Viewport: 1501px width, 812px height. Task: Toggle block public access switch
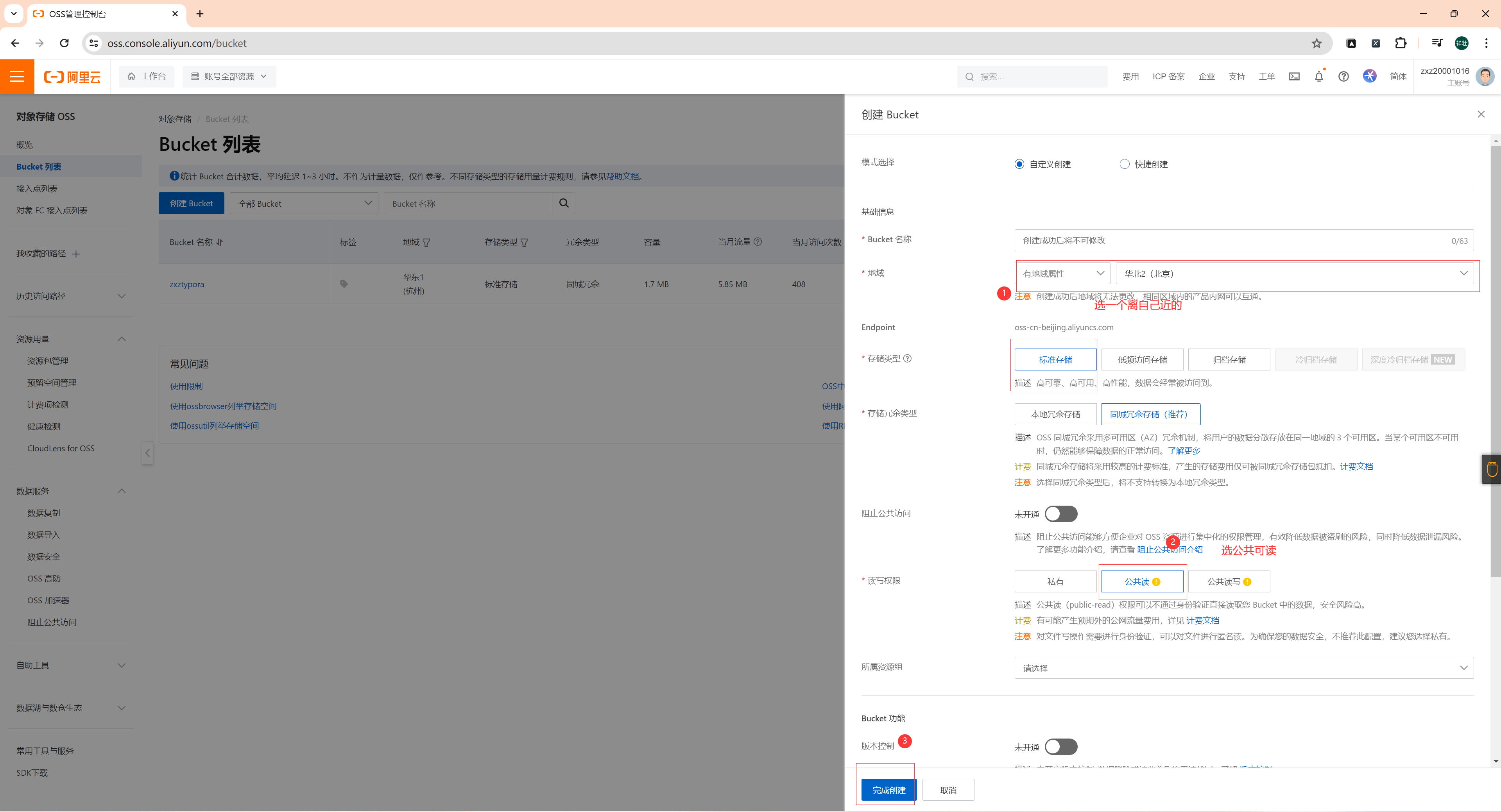pos(1061,514)
